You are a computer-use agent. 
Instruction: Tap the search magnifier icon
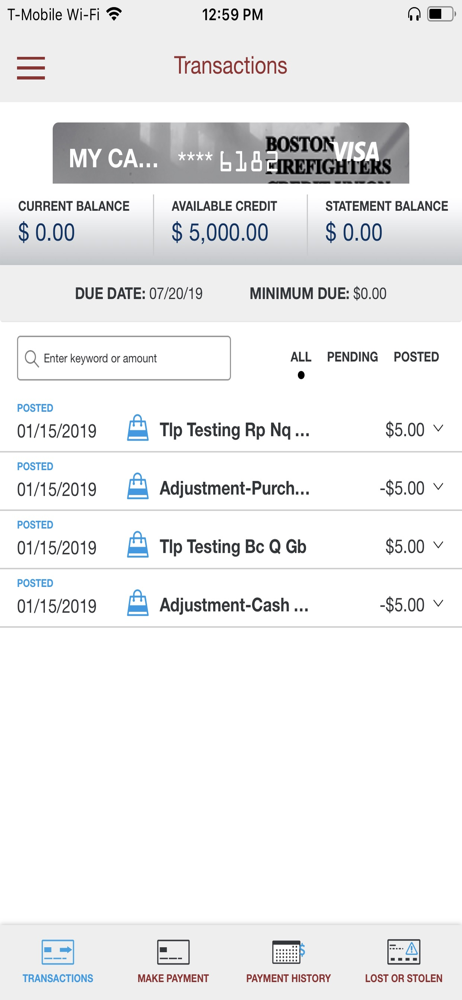(31, 358)
